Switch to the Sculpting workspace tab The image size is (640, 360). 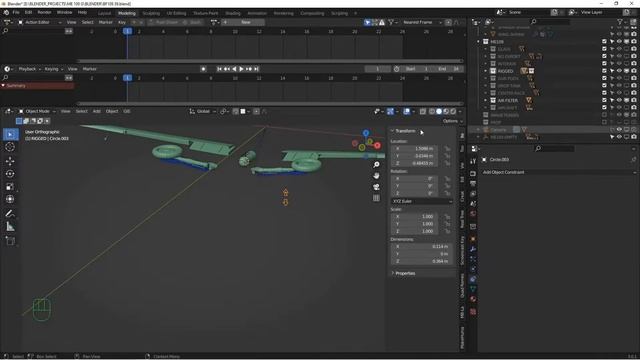151,13
